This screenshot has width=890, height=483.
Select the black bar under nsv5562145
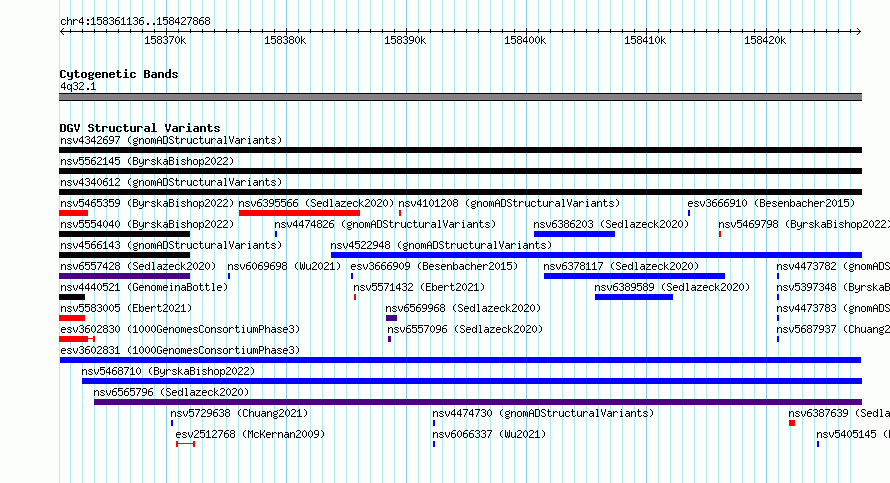(460, 171)
